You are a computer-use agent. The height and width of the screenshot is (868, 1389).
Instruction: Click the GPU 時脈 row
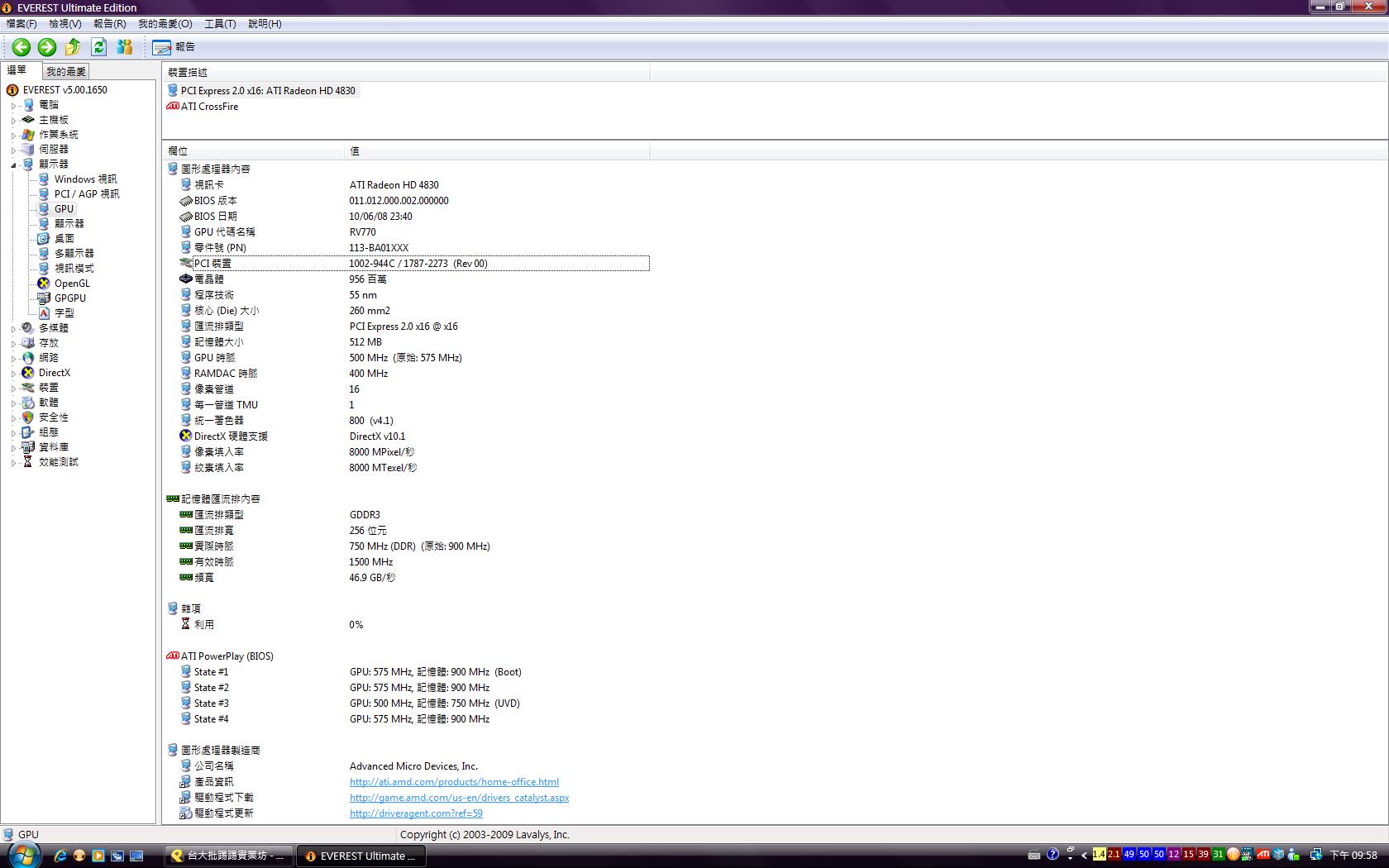point(413,358)
